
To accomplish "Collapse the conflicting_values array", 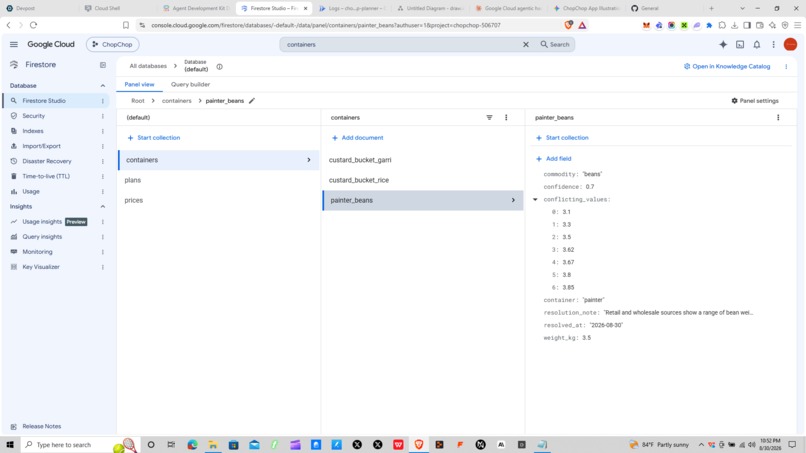I will point(535,200).
